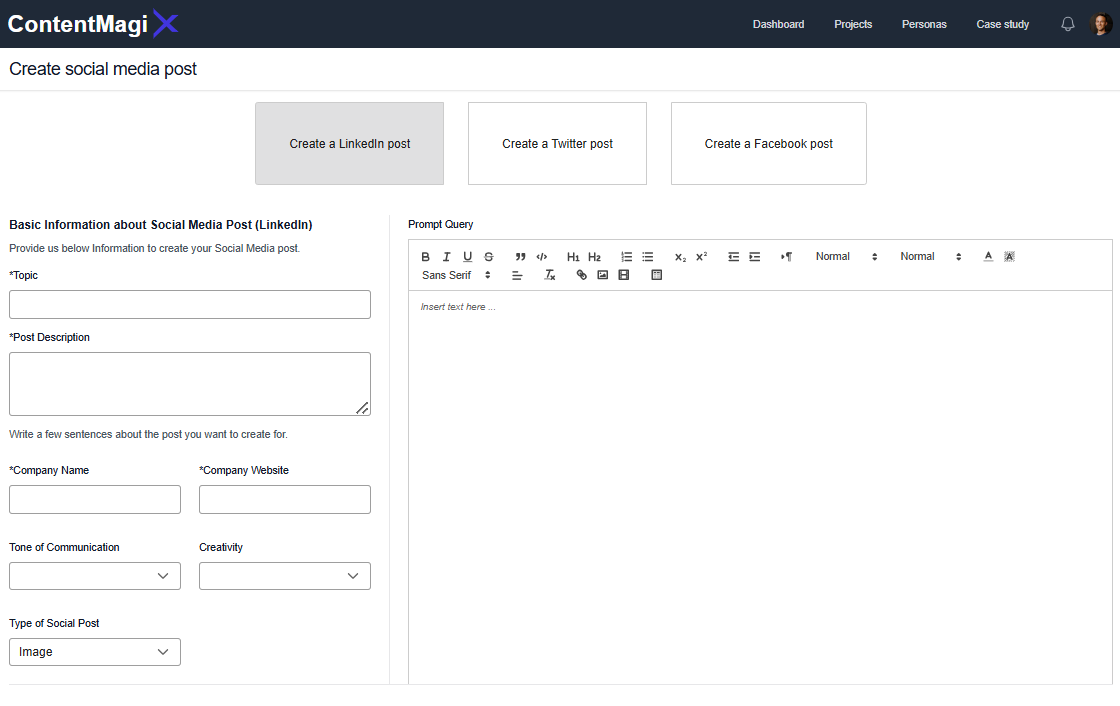
Task: Apply strikethrough formatting
Action: click(x=489, y=257)
